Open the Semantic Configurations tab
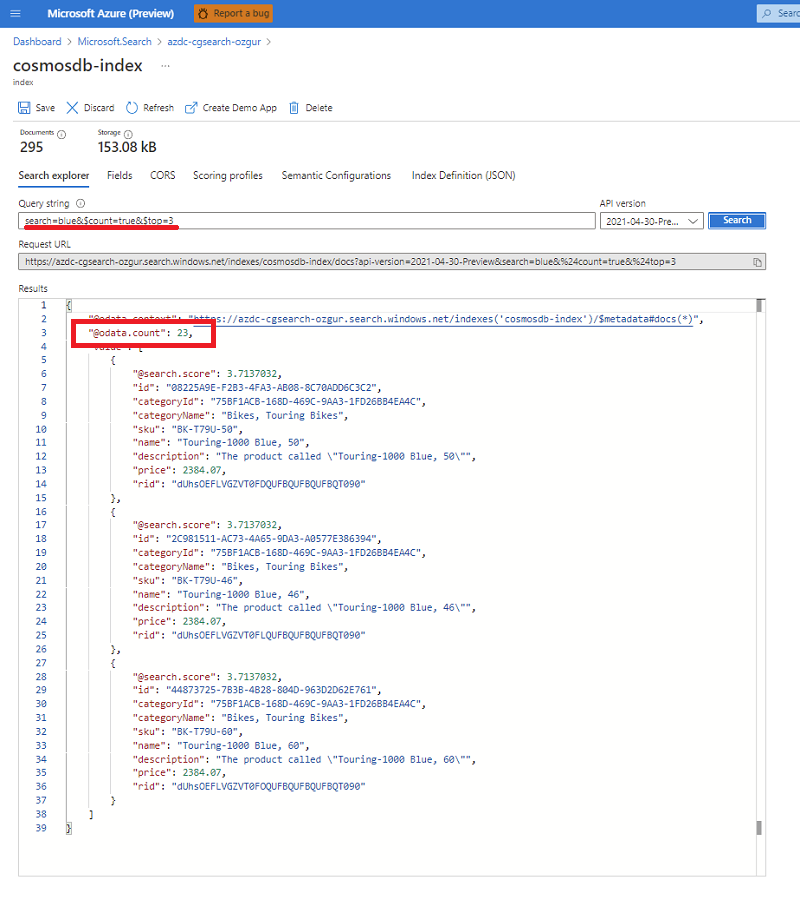Image resolution: width=800 pixels, height=900 pixels. tap(336, 175)
